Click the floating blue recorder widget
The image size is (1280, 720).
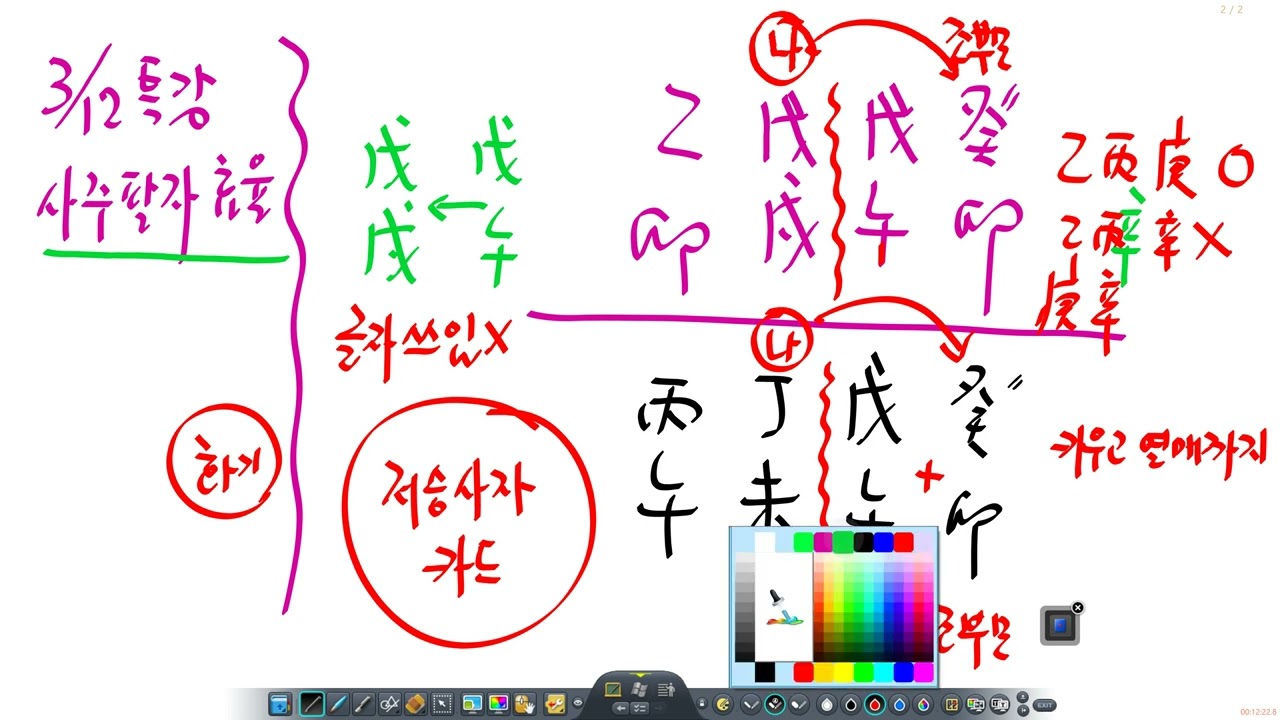1060,626
